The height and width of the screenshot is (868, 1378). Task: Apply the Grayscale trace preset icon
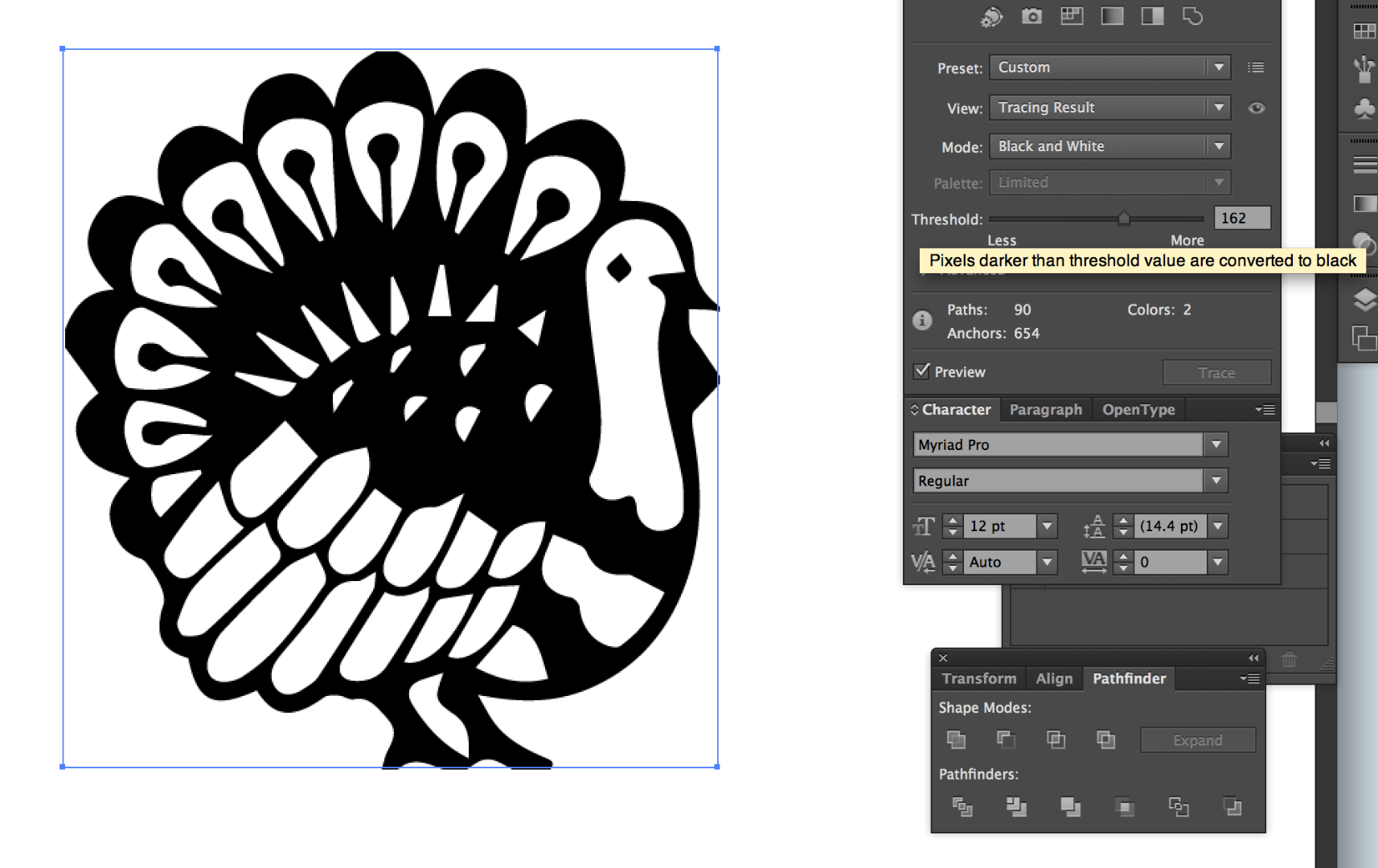1113,16
